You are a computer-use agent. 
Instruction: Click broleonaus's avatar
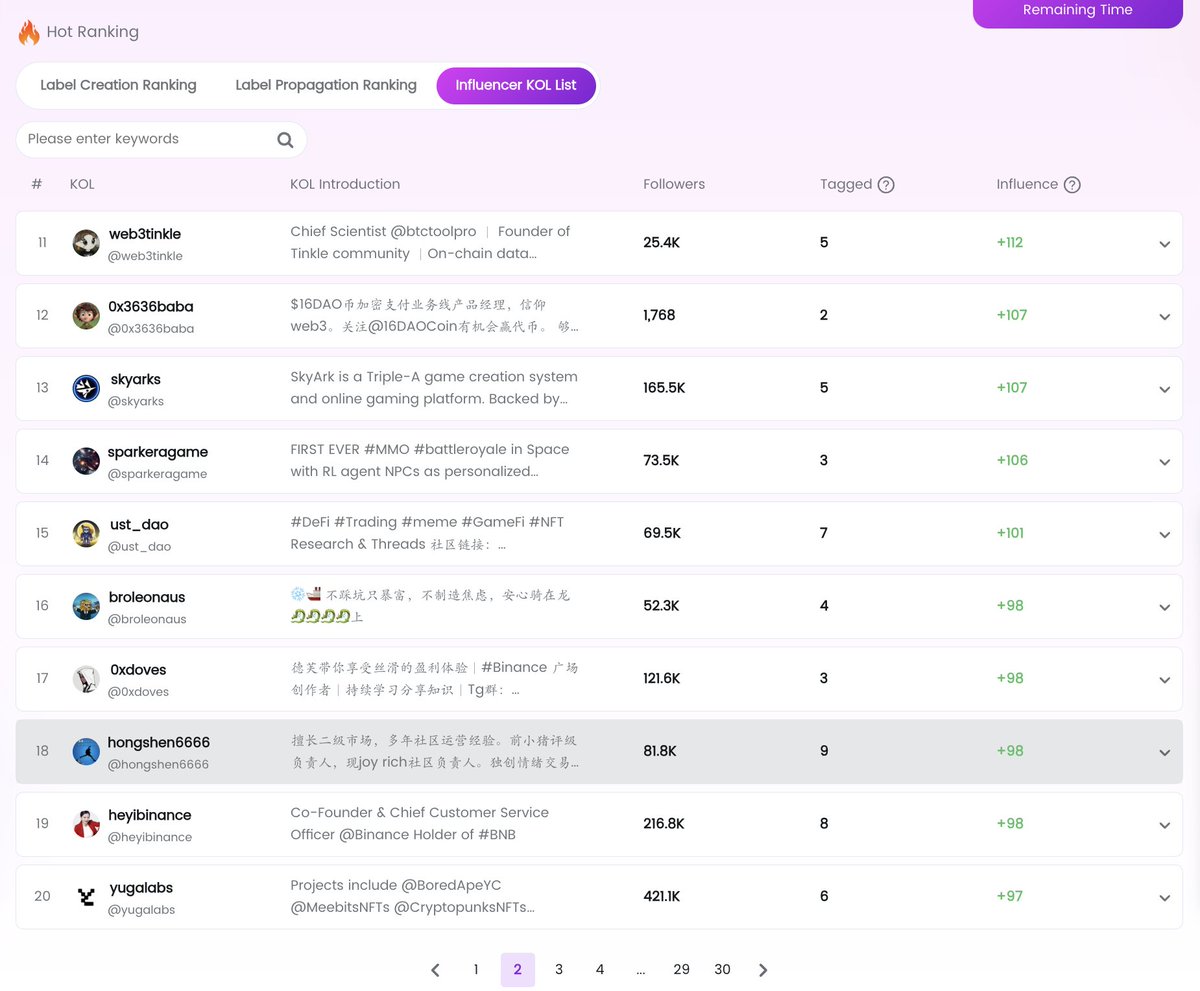pos(86,606)
